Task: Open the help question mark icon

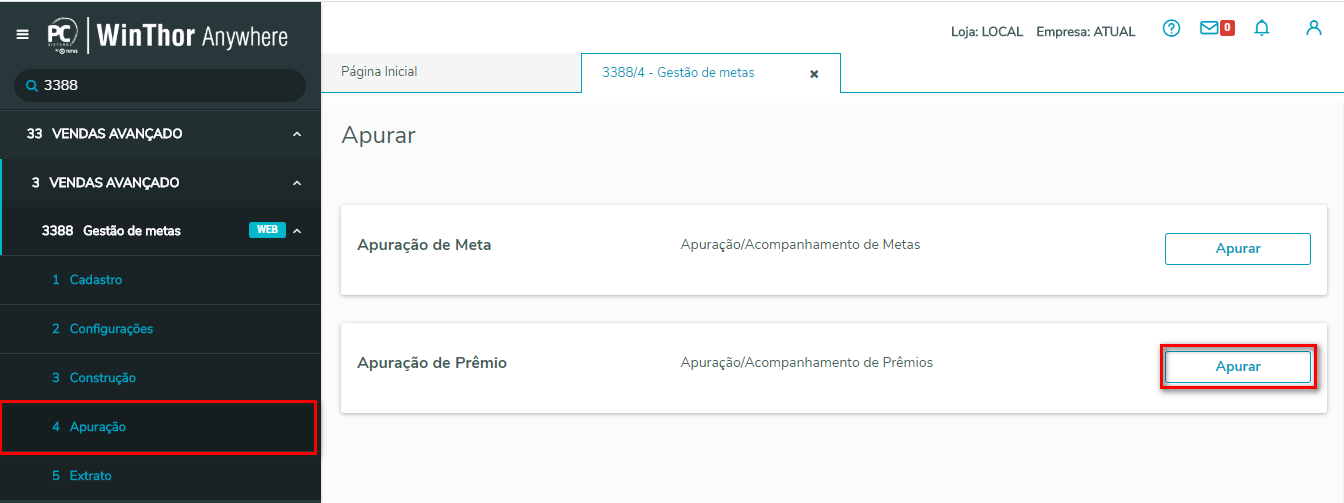Action: click(1171, 29)
